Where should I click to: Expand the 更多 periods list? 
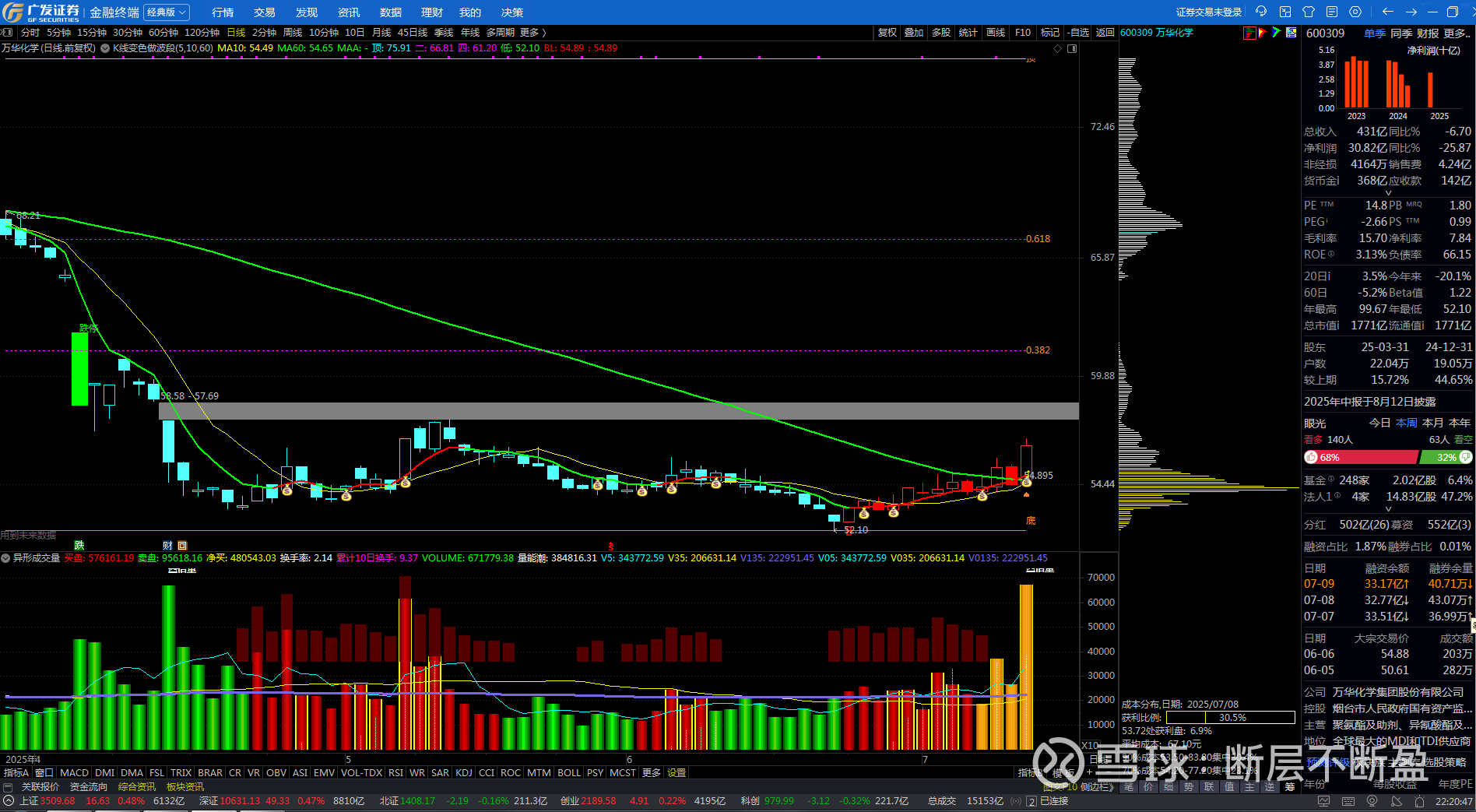(533, 33)
